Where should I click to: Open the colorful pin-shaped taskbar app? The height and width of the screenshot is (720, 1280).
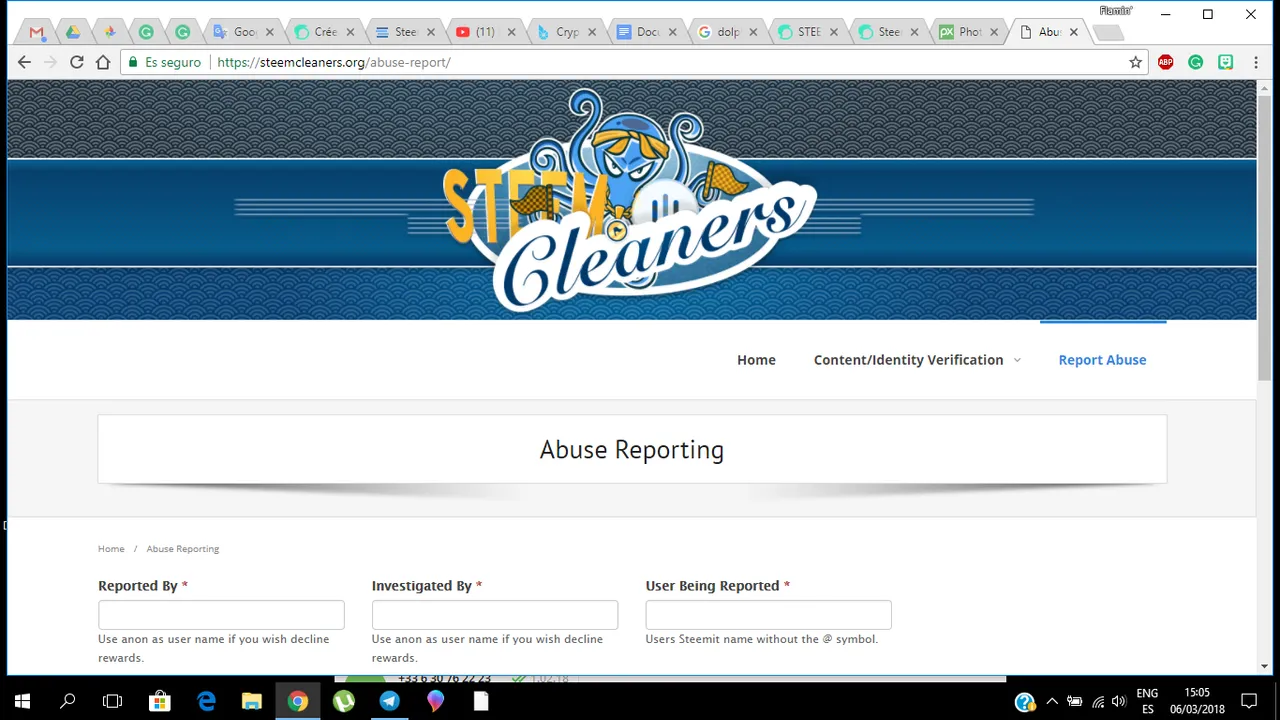coord(436,702)
